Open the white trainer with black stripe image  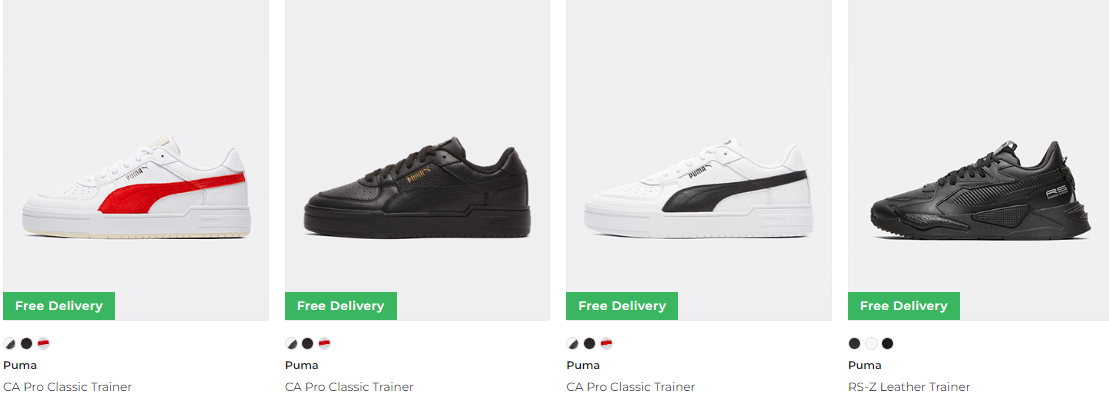coord(699,160)
